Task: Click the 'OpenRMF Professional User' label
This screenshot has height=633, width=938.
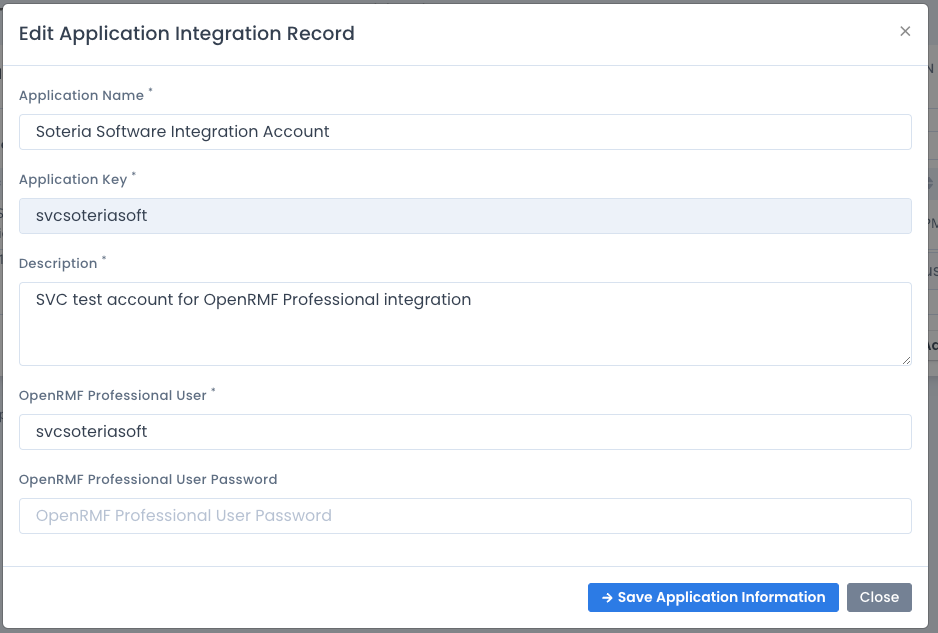Action: 112,395
